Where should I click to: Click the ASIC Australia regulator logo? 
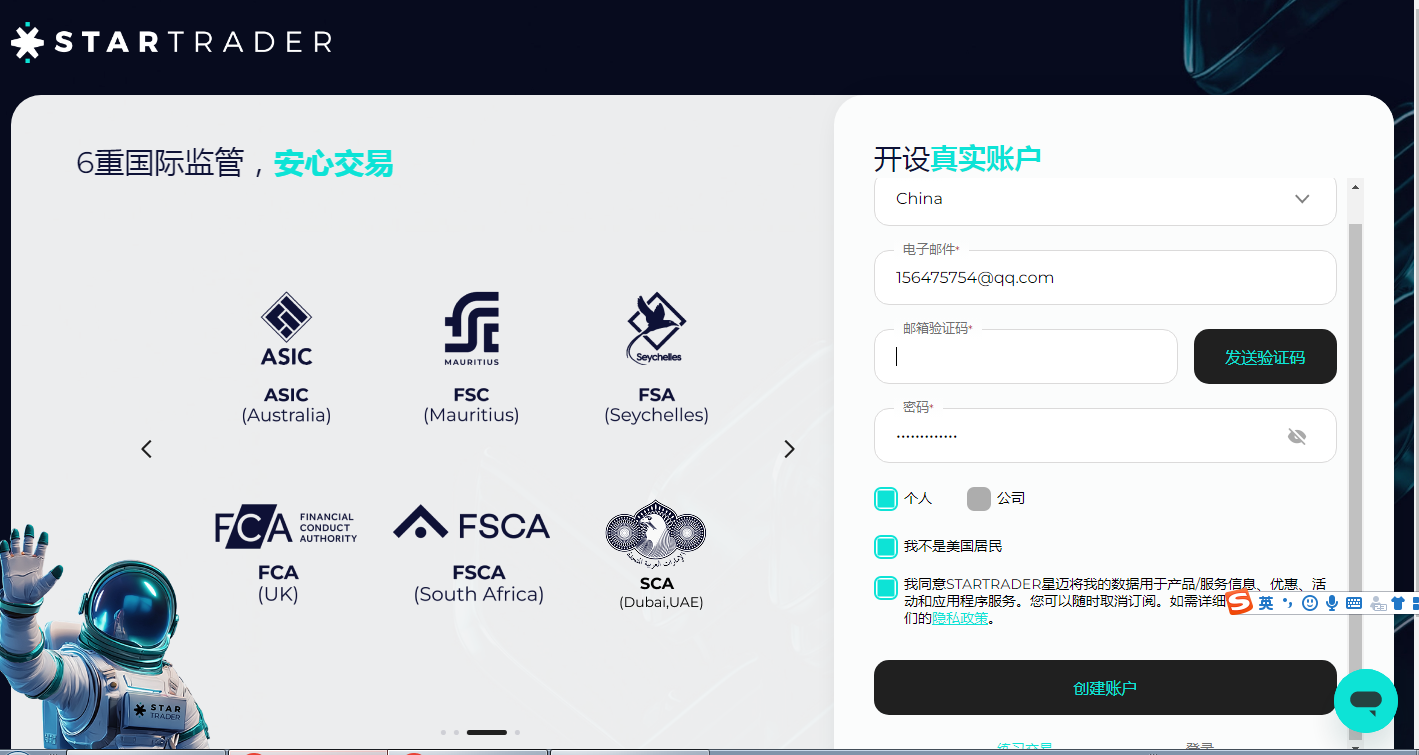click(286, 329)
